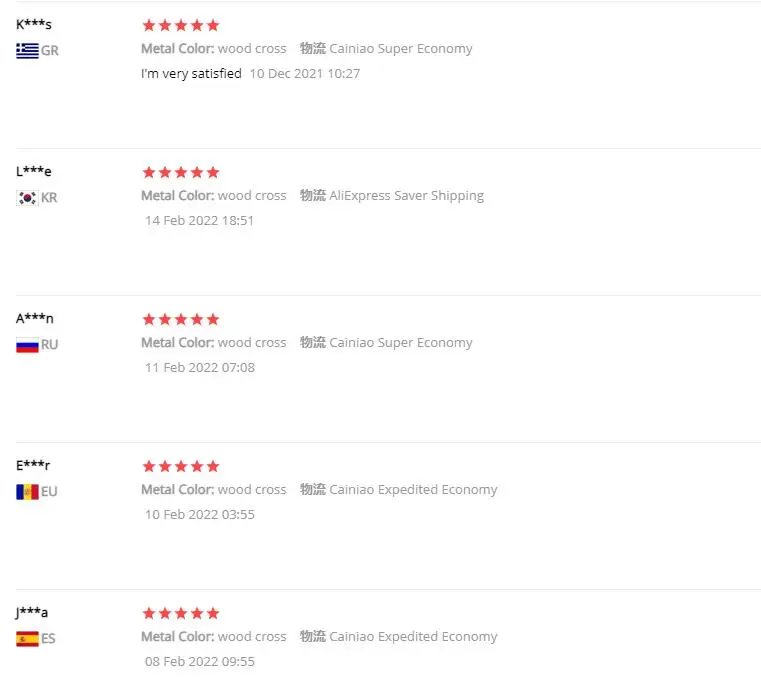The width and height of the screenshot is (761, 689).
Task: Click the South Korea flag icon
Action: tap(27, 197)
